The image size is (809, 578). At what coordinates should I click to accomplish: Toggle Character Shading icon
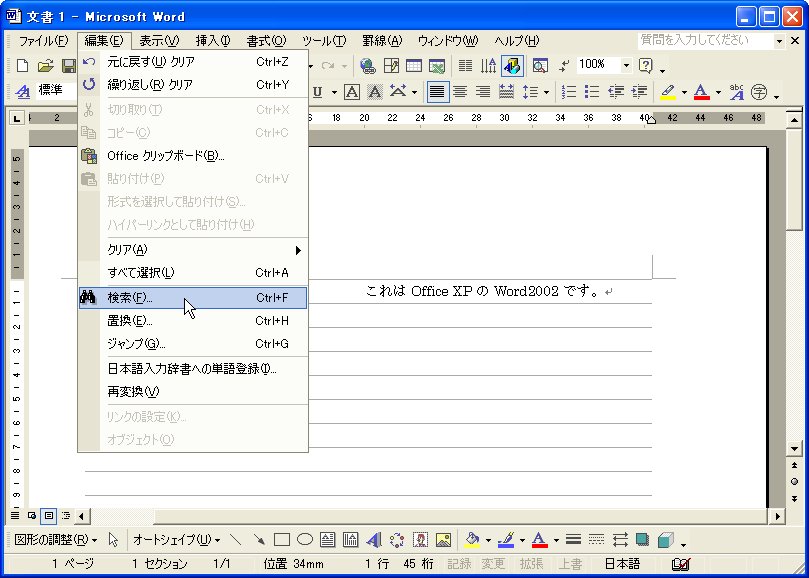(375, 92)
